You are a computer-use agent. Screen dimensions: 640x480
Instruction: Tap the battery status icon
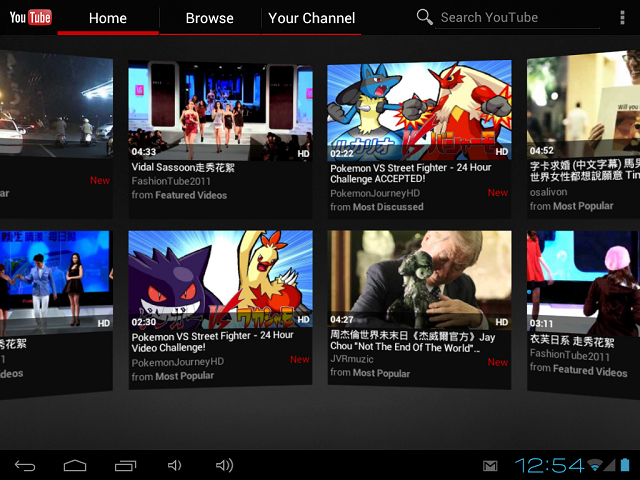click(625, 465)
